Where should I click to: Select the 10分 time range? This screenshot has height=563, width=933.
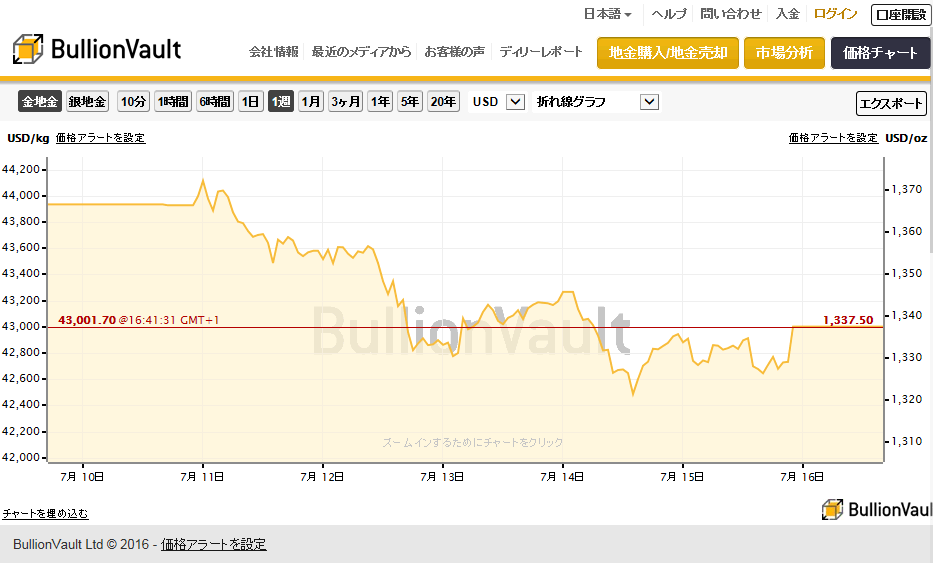coord(133,102)
